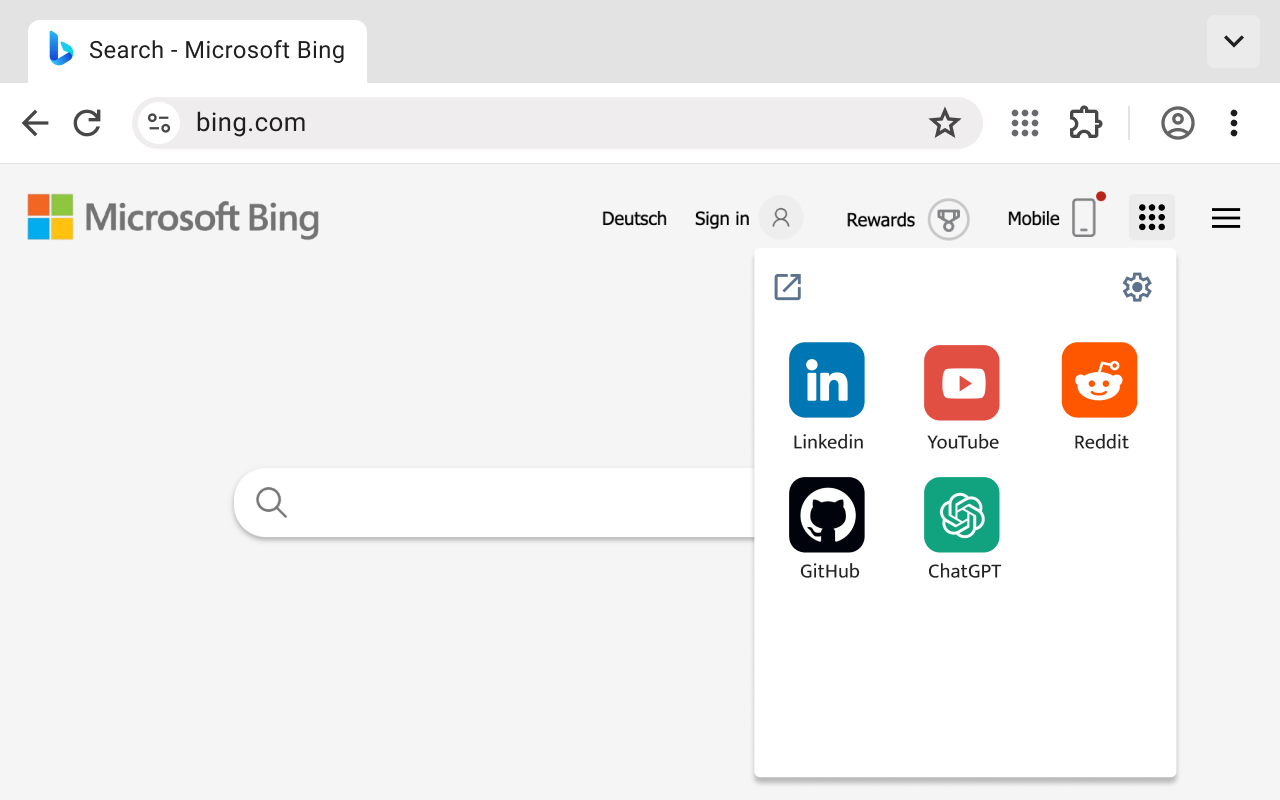Open the browser profile icon

(x=1178, y=123)
